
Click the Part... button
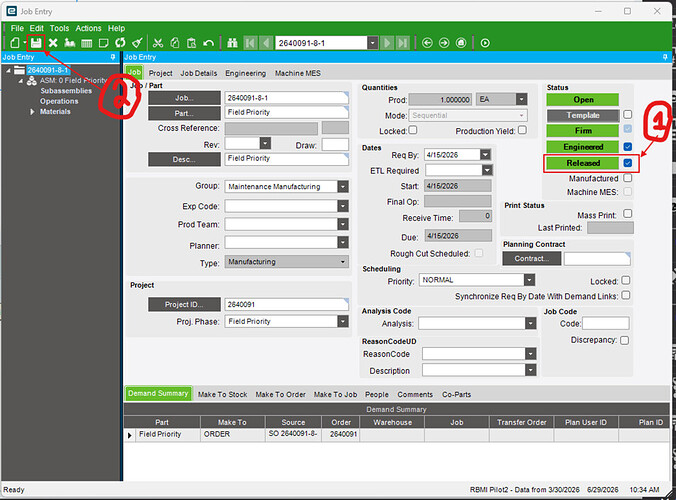pos(185,113)
